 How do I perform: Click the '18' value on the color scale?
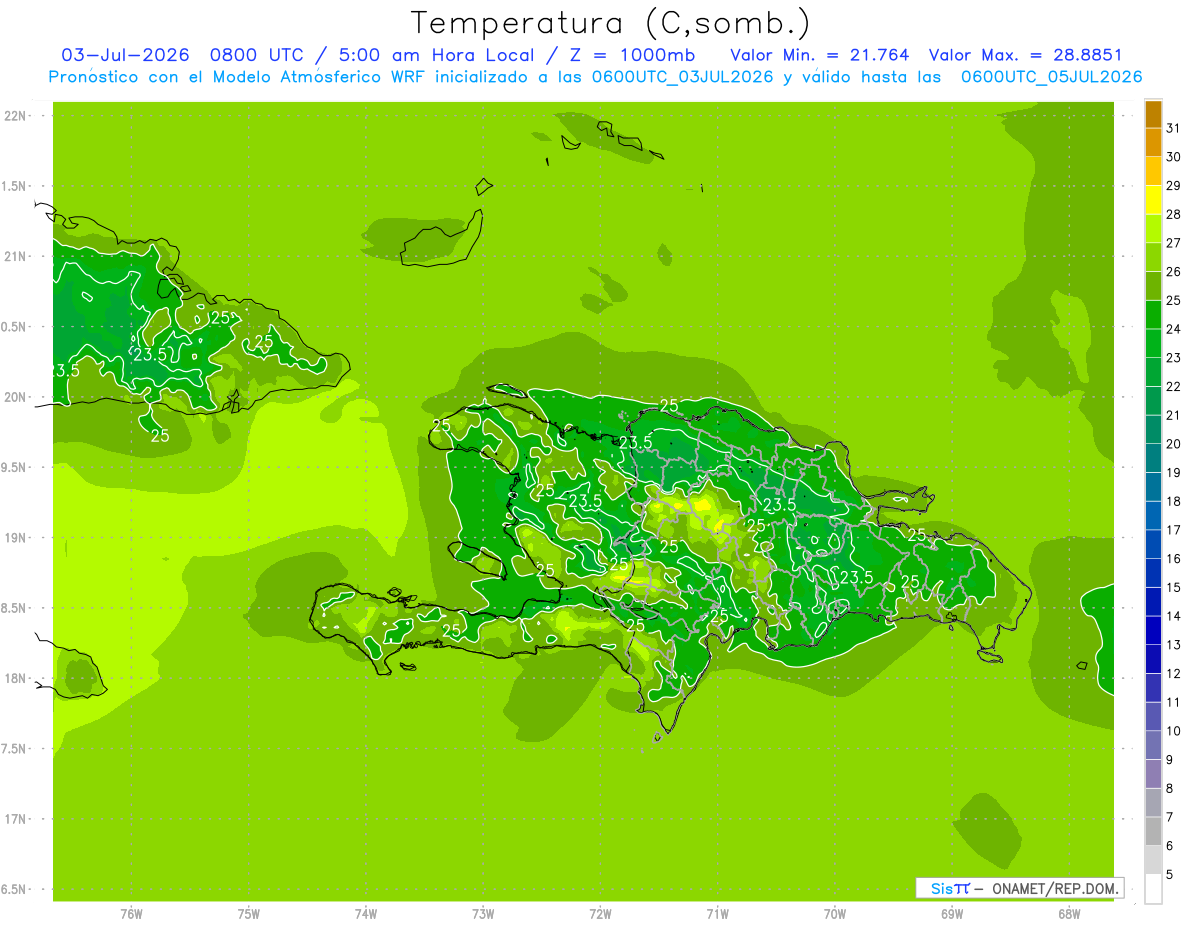point(1173,501)
